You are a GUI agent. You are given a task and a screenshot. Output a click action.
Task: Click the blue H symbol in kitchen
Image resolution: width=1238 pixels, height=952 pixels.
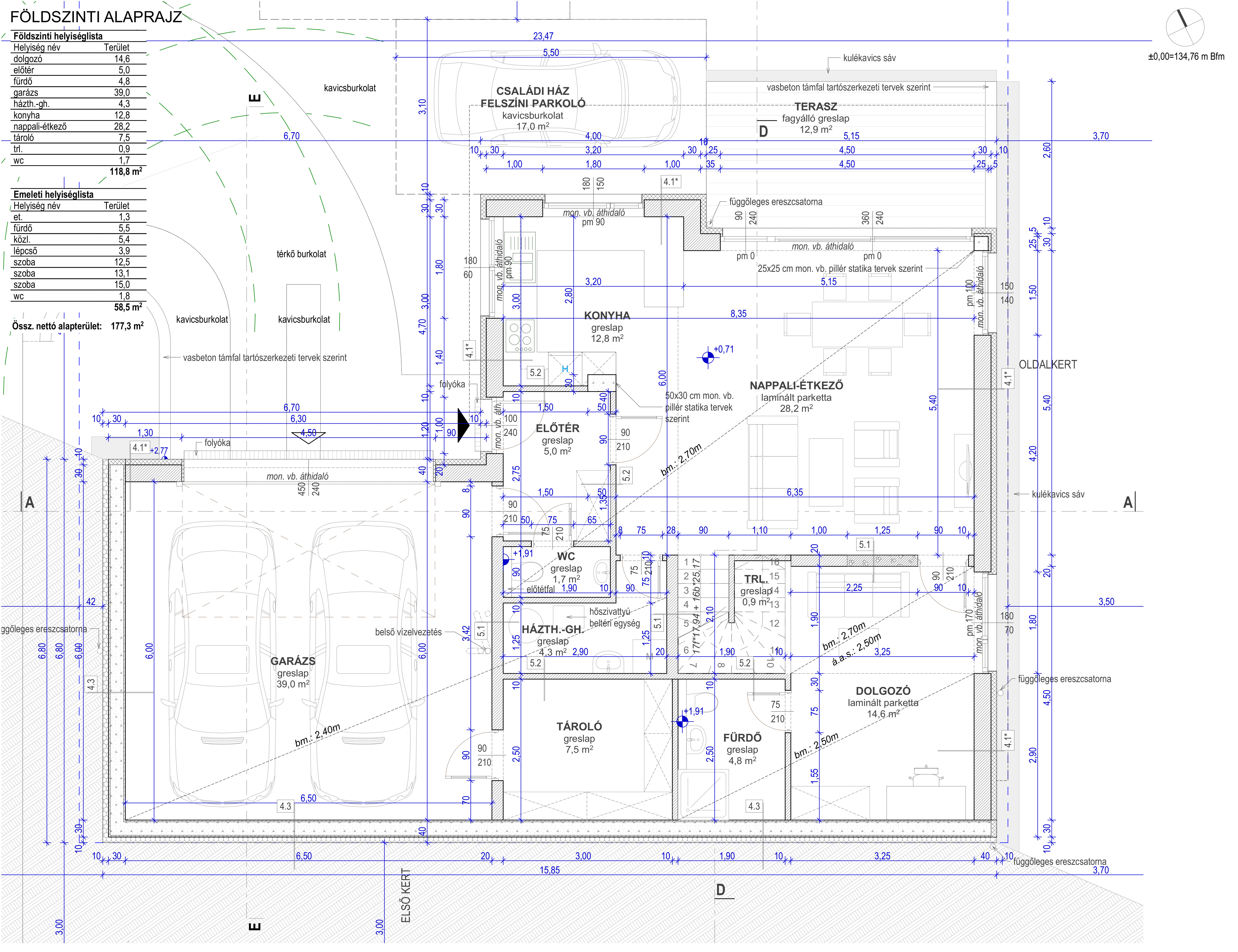click(565, 369)
